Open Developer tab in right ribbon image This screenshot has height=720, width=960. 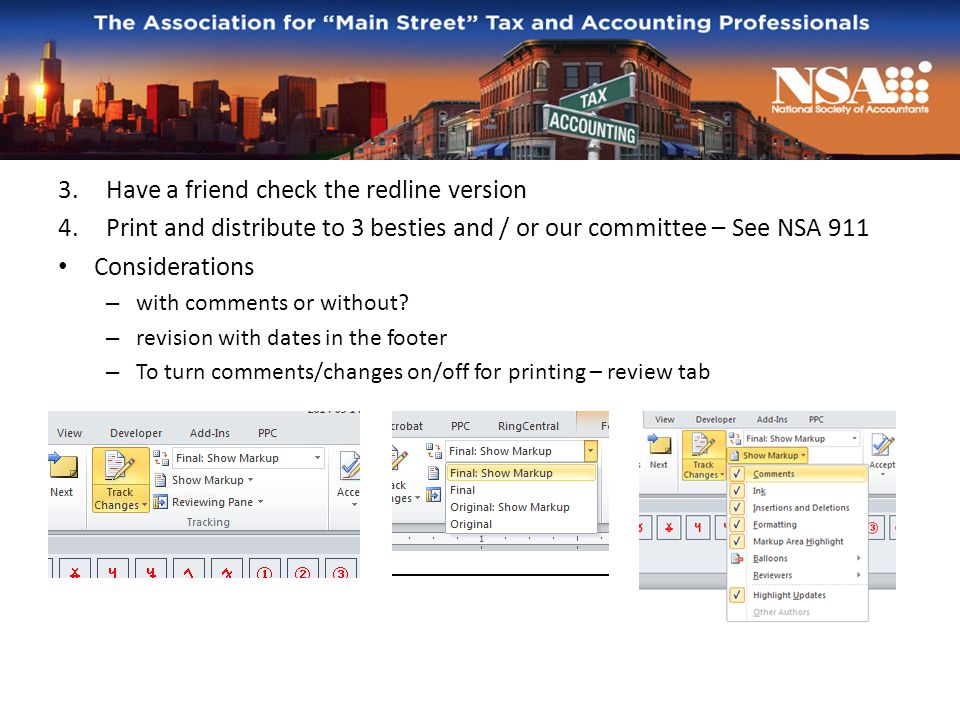coord(716,419)
